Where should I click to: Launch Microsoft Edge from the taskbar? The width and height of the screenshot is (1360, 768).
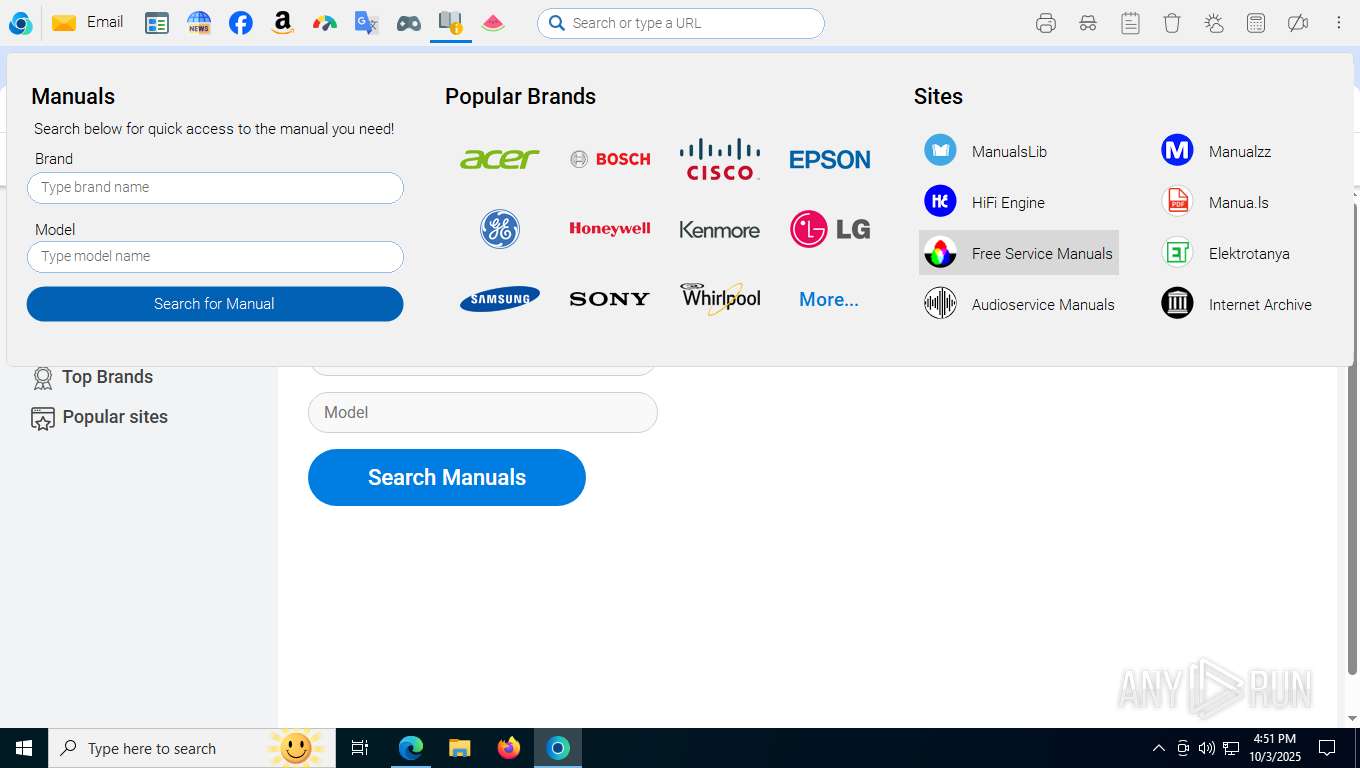click(411, 748)
